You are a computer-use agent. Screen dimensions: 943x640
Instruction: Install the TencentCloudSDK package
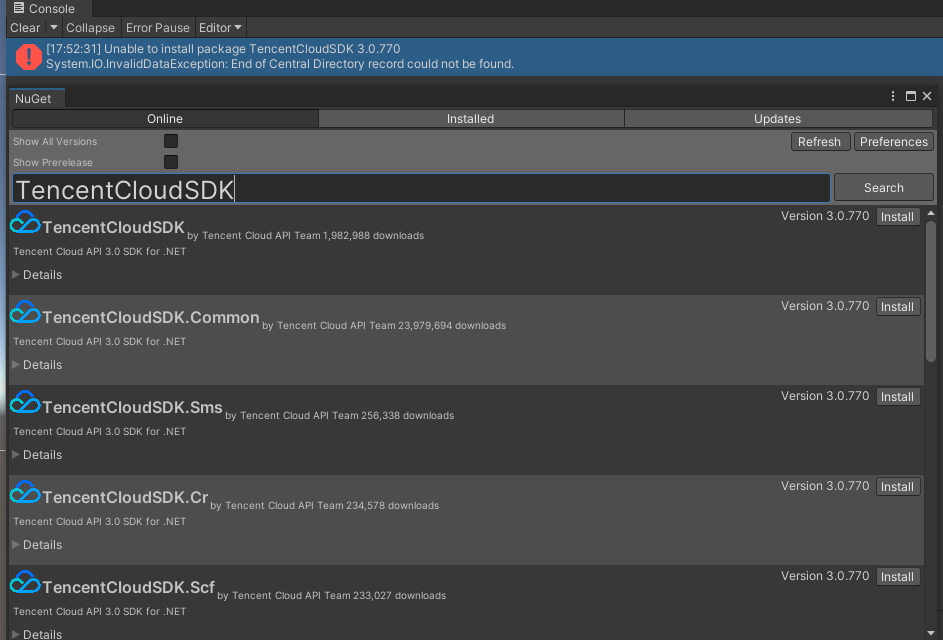pos(897,216)
